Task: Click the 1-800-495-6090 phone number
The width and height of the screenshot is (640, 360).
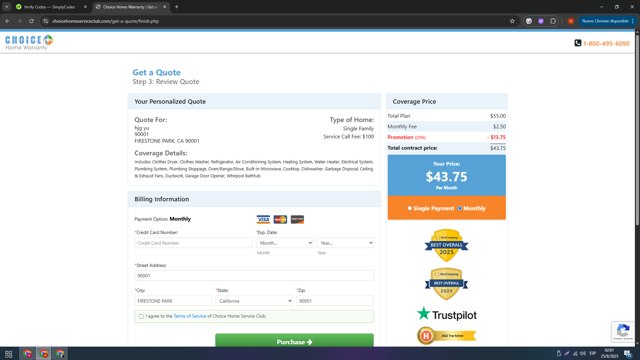Action: (606, 43)
